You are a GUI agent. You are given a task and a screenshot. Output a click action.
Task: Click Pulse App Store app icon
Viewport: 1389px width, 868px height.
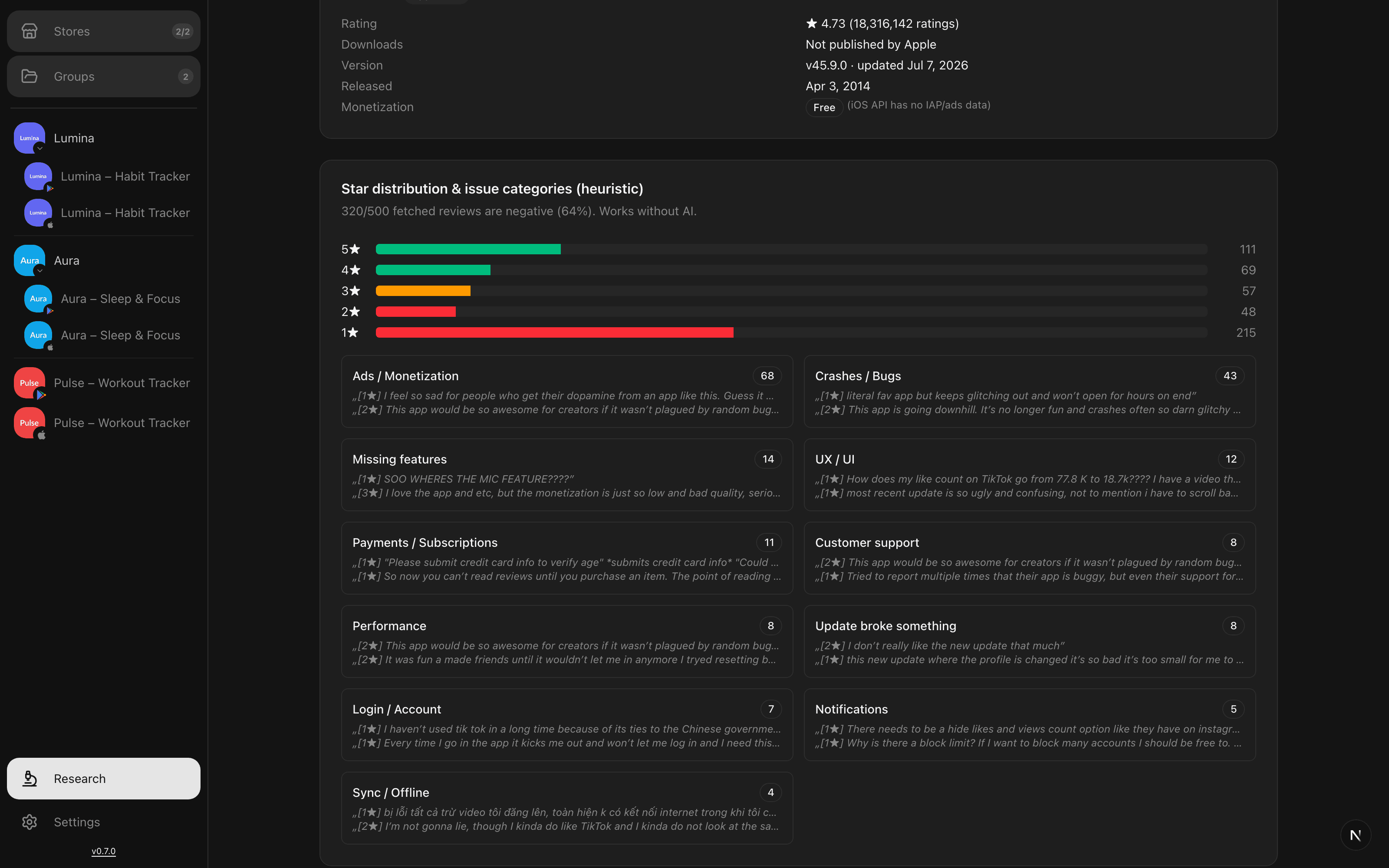pos(29,423)
